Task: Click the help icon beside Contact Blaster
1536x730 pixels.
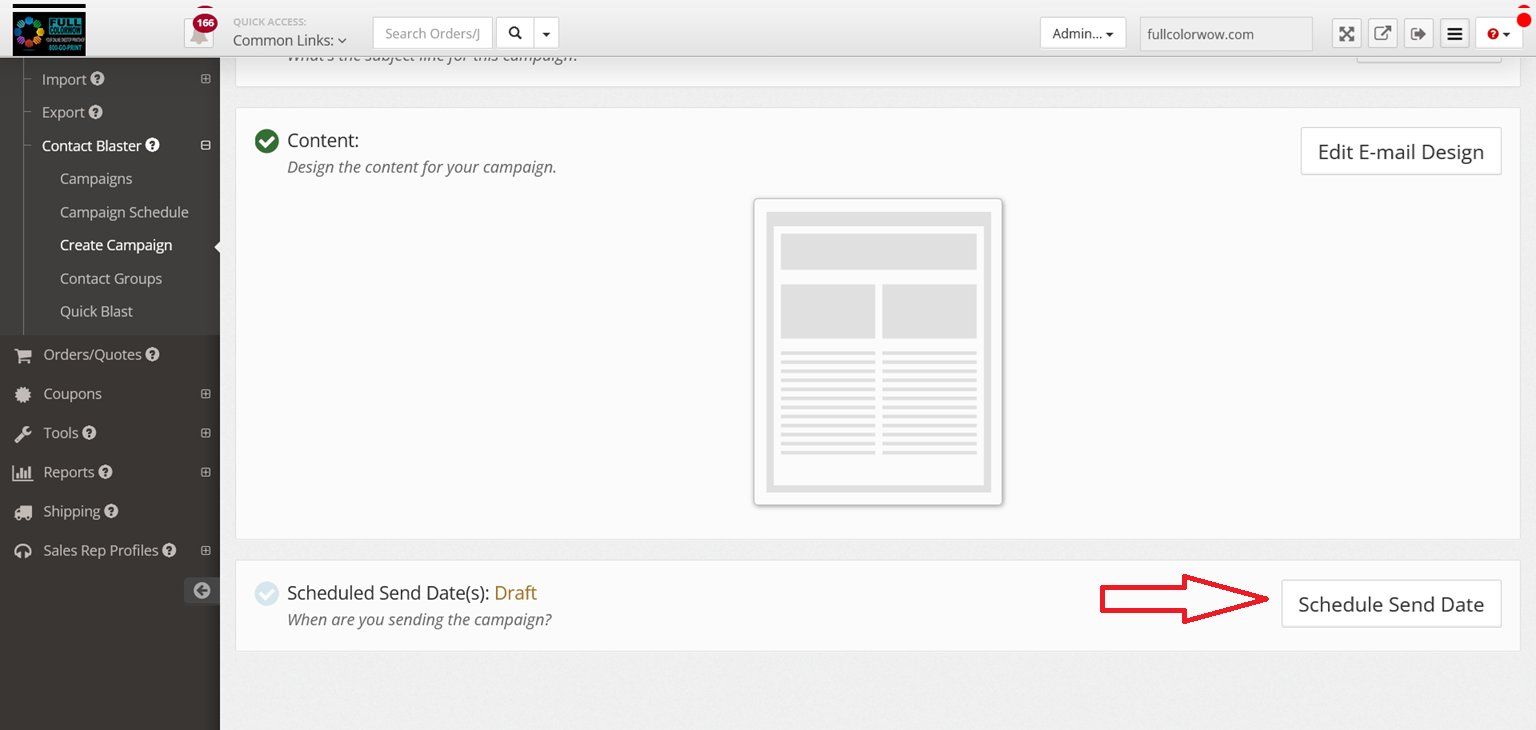Action: [x=153, y=145]
